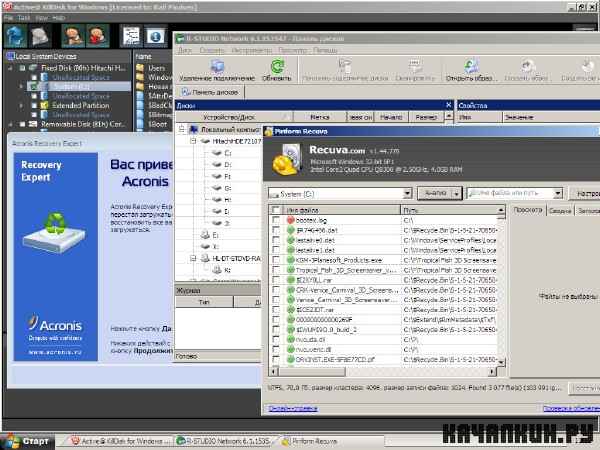Open the System (C:) drive dropdown in Recuva
The height and width of the screenshot is (450, 600).
point(408,194)
